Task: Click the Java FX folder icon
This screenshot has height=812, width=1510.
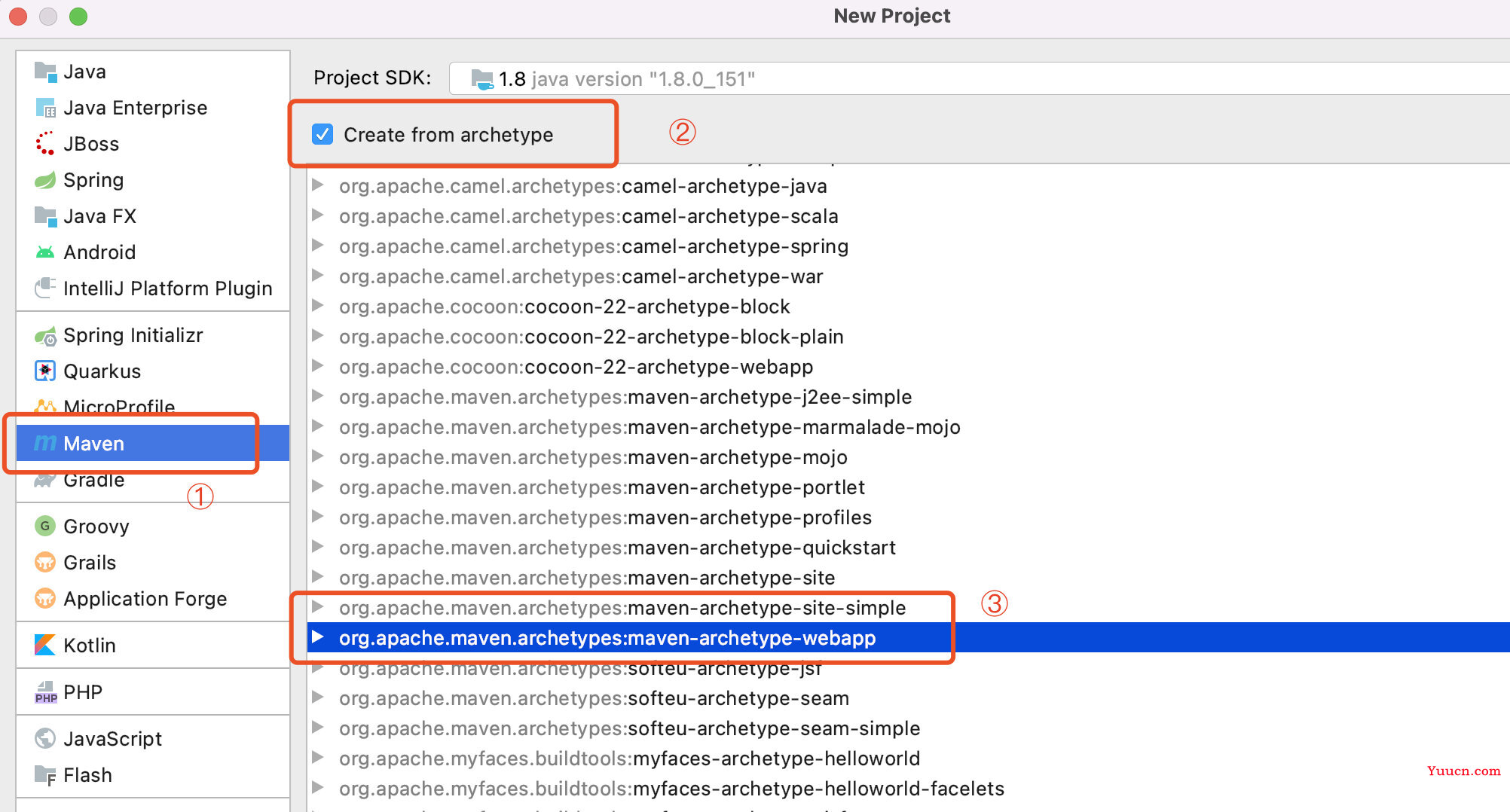Action: pyautogui.click(x=45, y=217)
